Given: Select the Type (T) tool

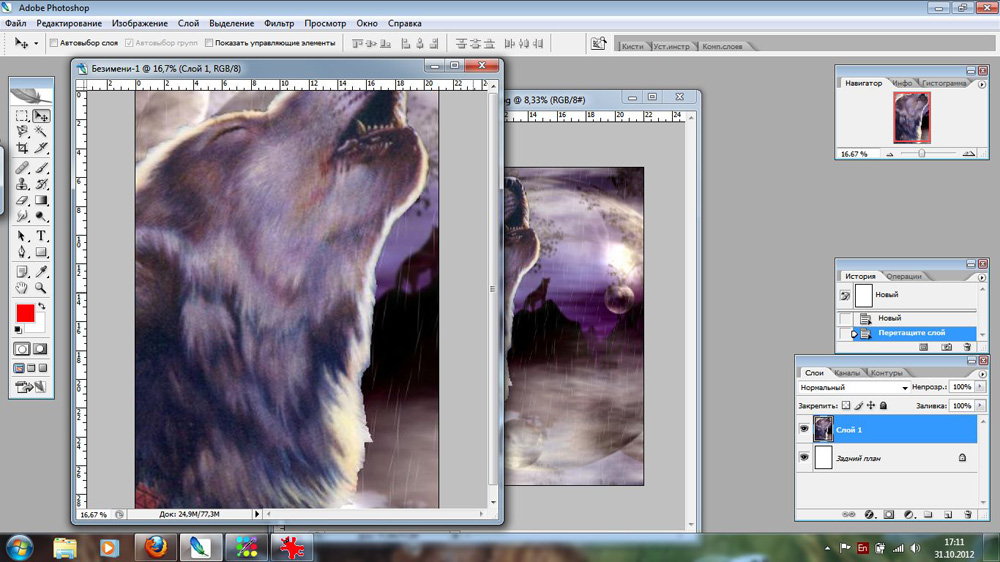Looking at the screenshot, I should (41, 236).
